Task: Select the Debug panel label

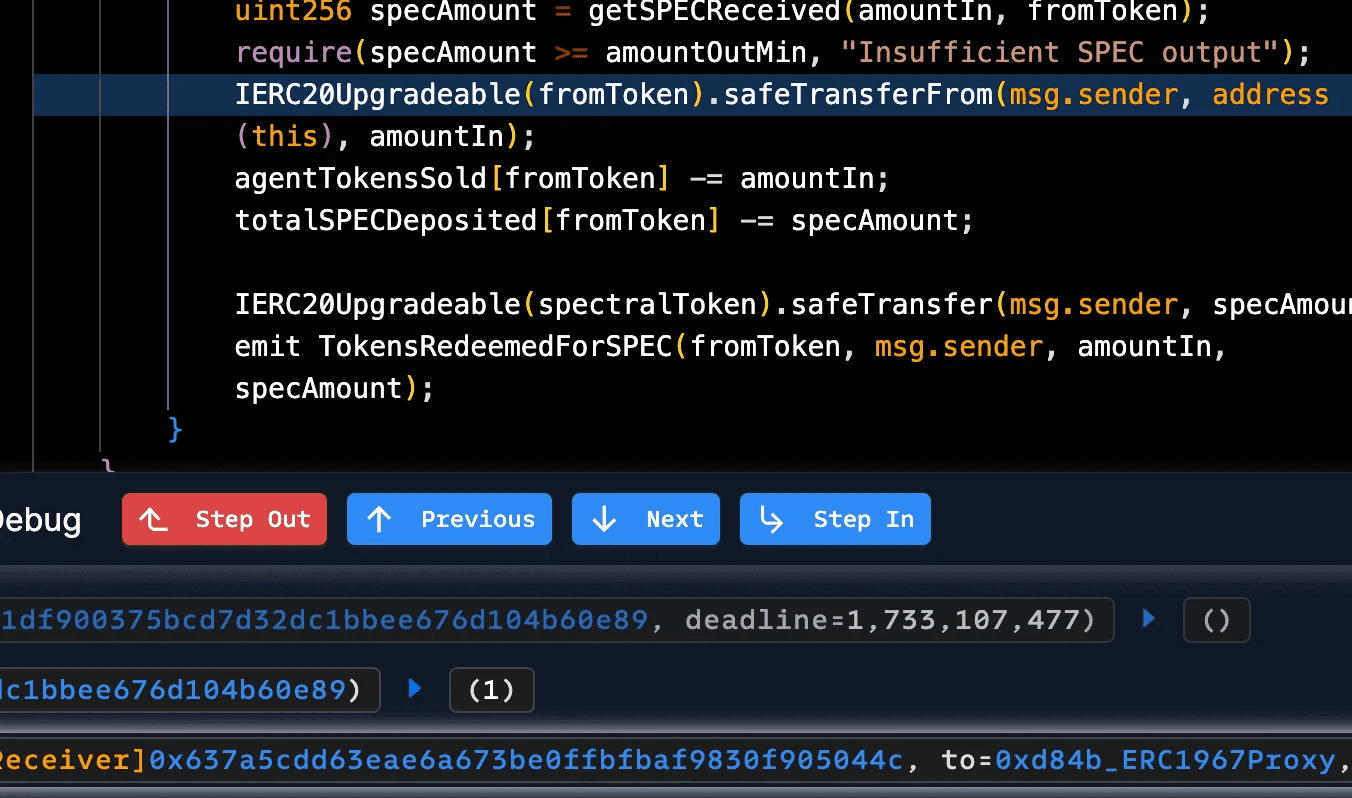Action: click(x=40, y=521)
